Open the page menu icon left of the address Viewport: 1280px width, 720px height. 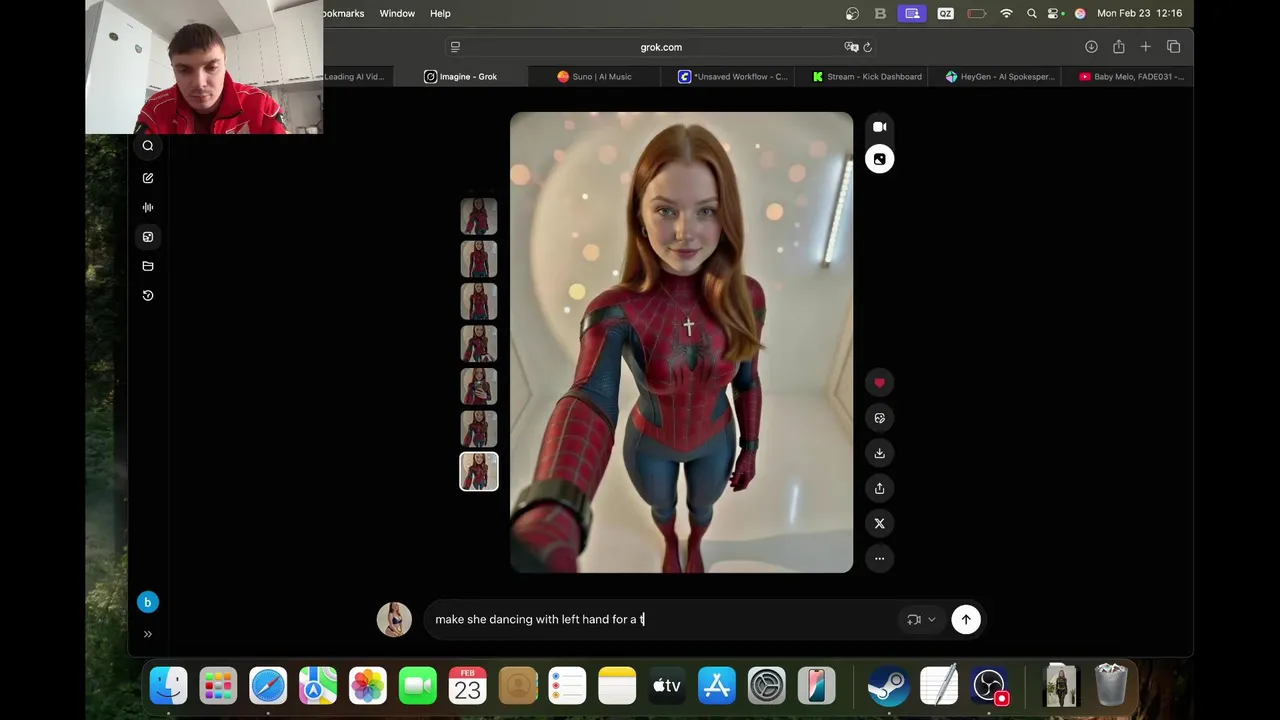tap(455, 47)
